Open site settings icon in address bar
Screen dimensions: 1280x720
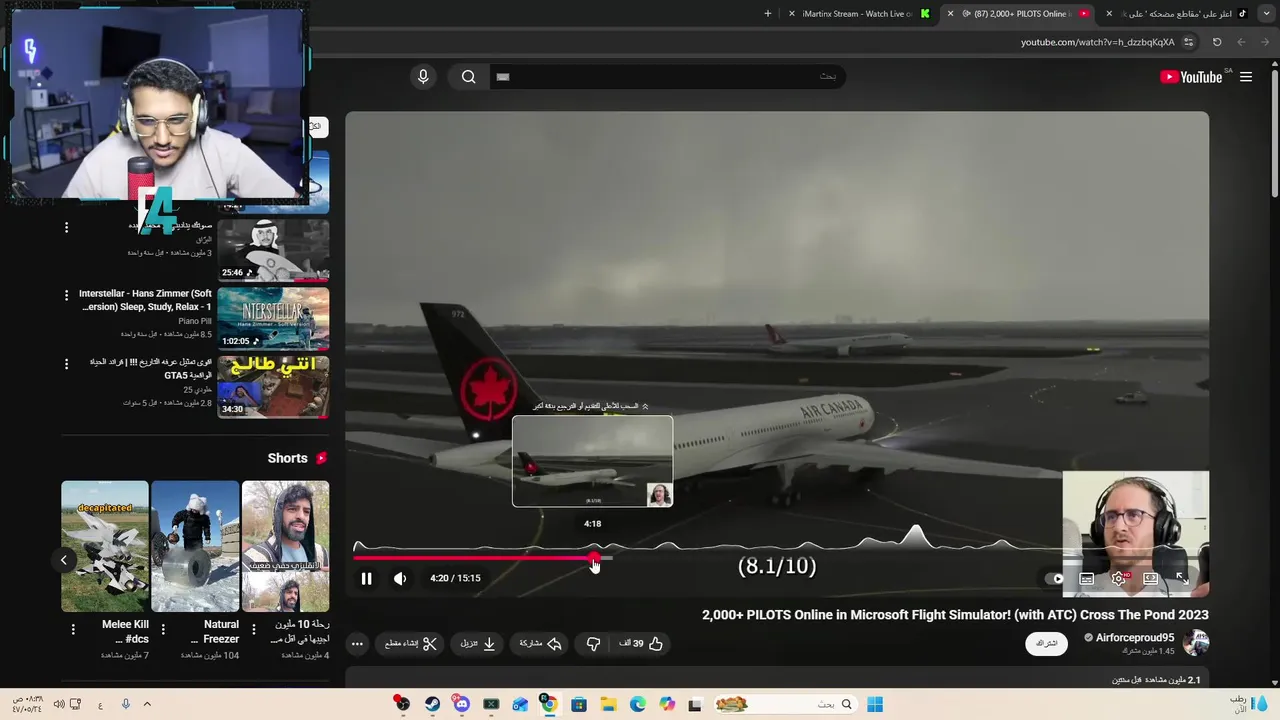(1188, 42)
